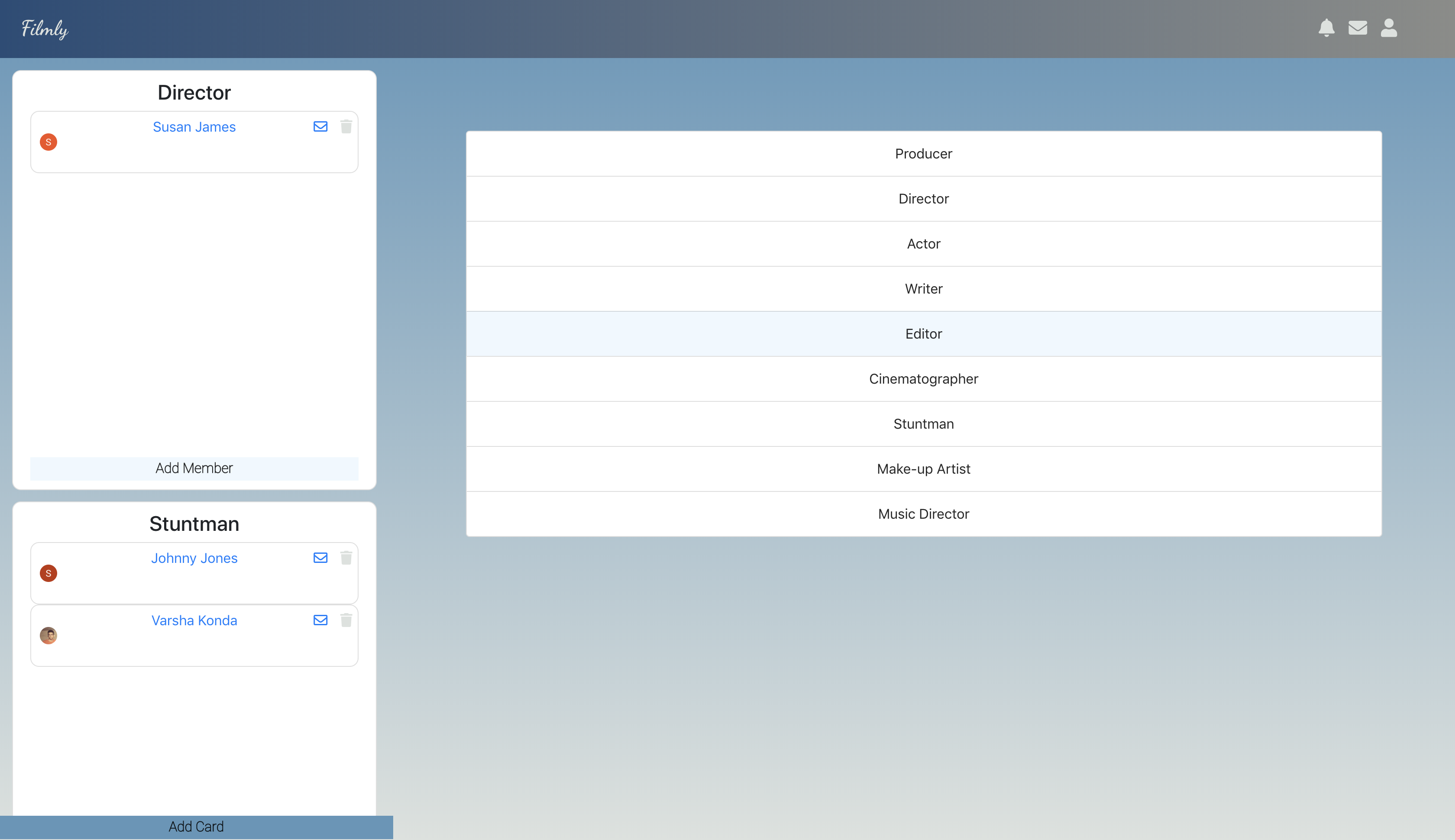The width and height of the screenshot is (1455, 840).
Task: Go home via Filmly logo
Action: point(45,29)
